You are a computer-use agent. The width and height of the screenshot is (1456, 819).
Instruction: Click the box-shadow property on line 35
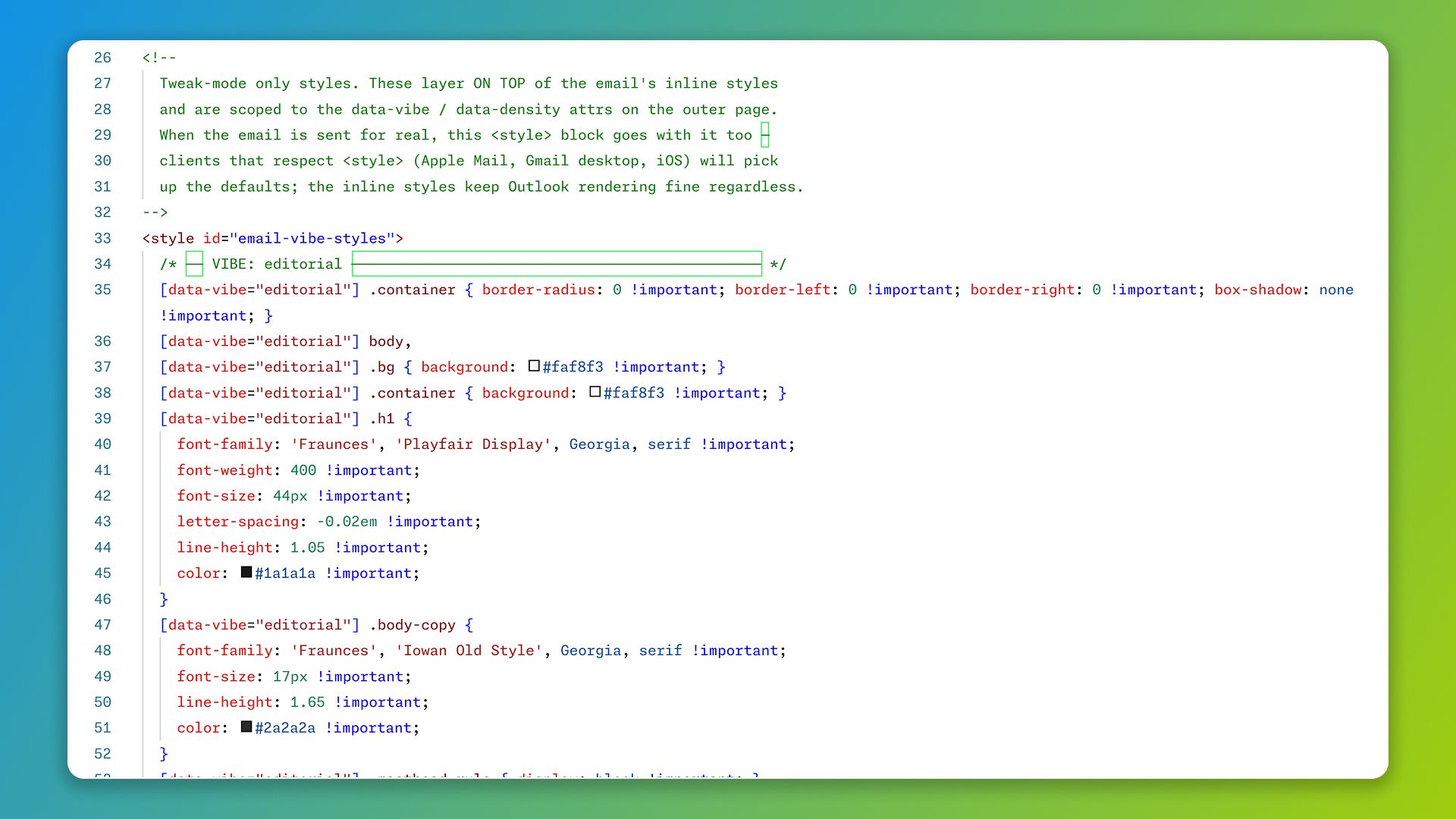point(1258,290)
